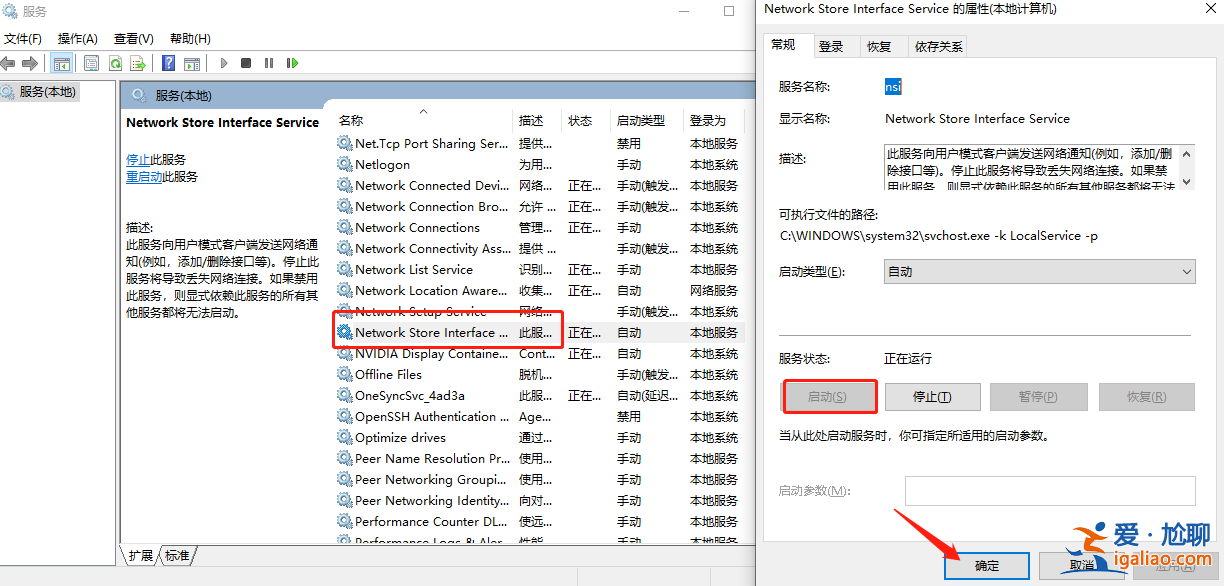Restart the service using the restart icon
Viewport: 1224px width, 586px height.
[x=293, y=63]
